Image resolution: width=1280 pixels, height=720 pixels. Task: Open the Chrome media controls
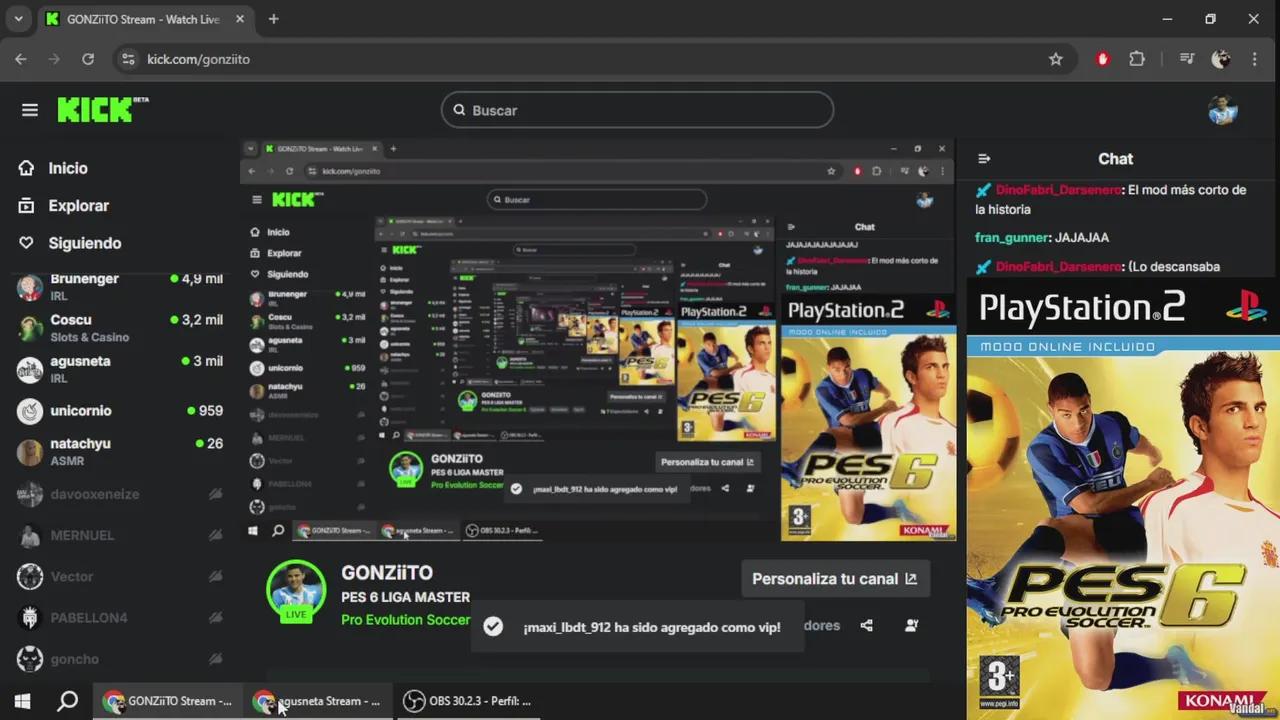pos(1187,59)
